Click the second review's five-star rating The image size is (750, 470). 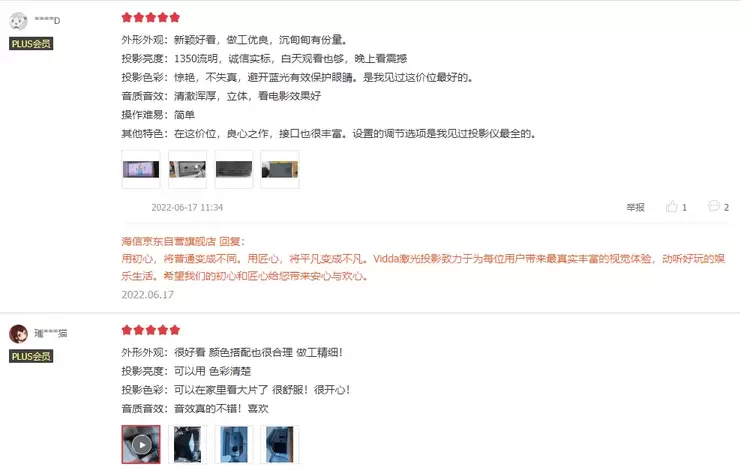[x=151, y=330]
